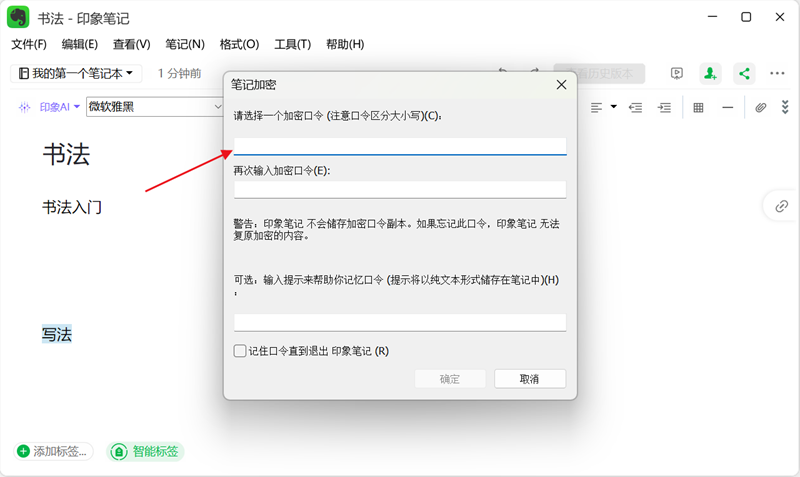Open the 编辑(E) menu
800x477 pixels.
[x=80, y=44]
